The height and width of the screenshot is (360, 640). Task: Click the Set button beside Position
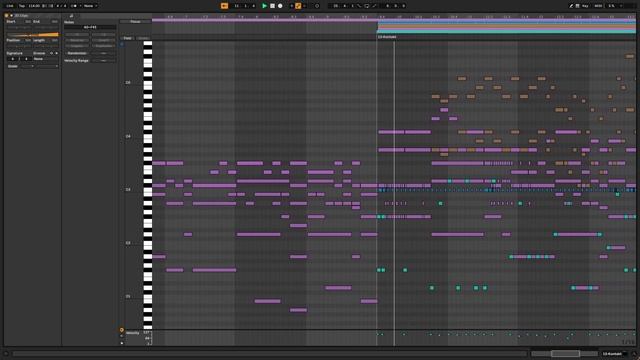pyautogui.click(x=28, y=40)
